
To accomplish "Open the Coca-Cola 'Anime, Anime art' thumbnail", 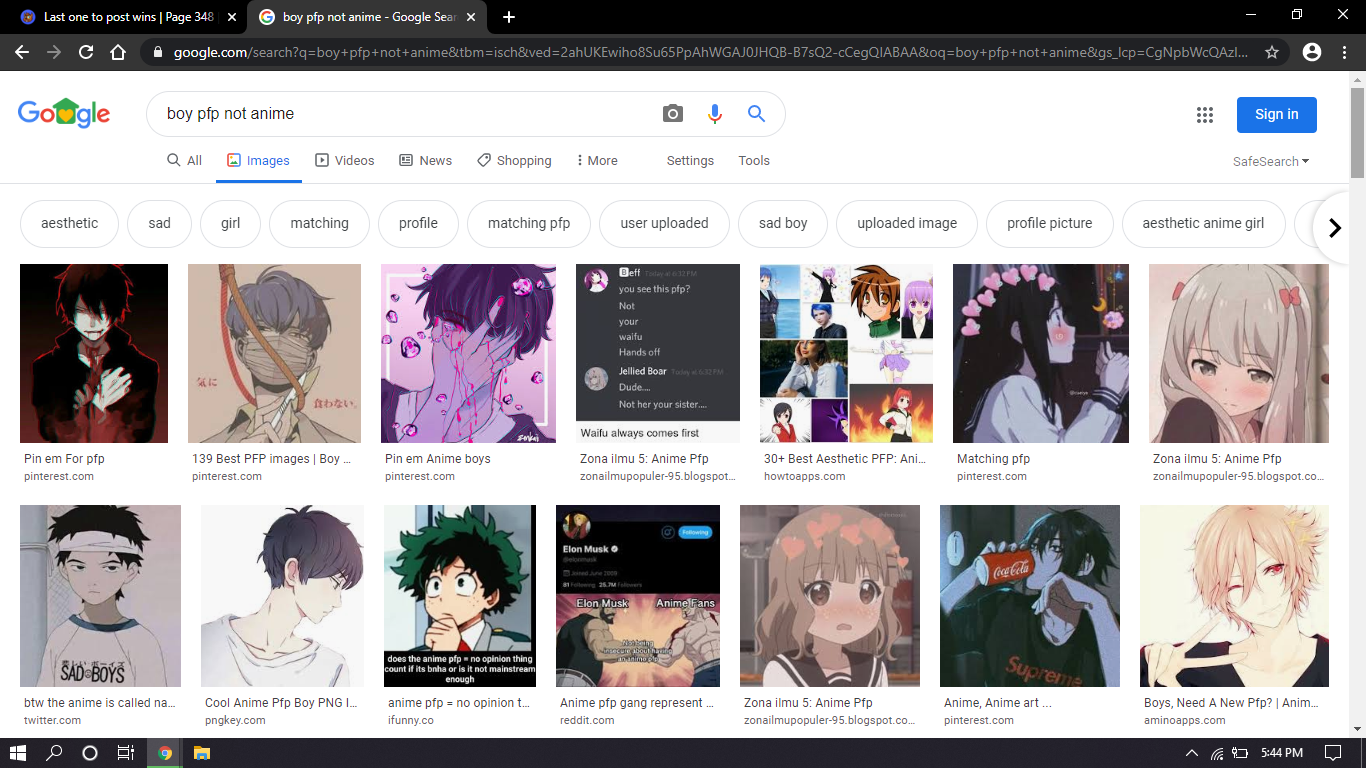I will coord(1030,596).
